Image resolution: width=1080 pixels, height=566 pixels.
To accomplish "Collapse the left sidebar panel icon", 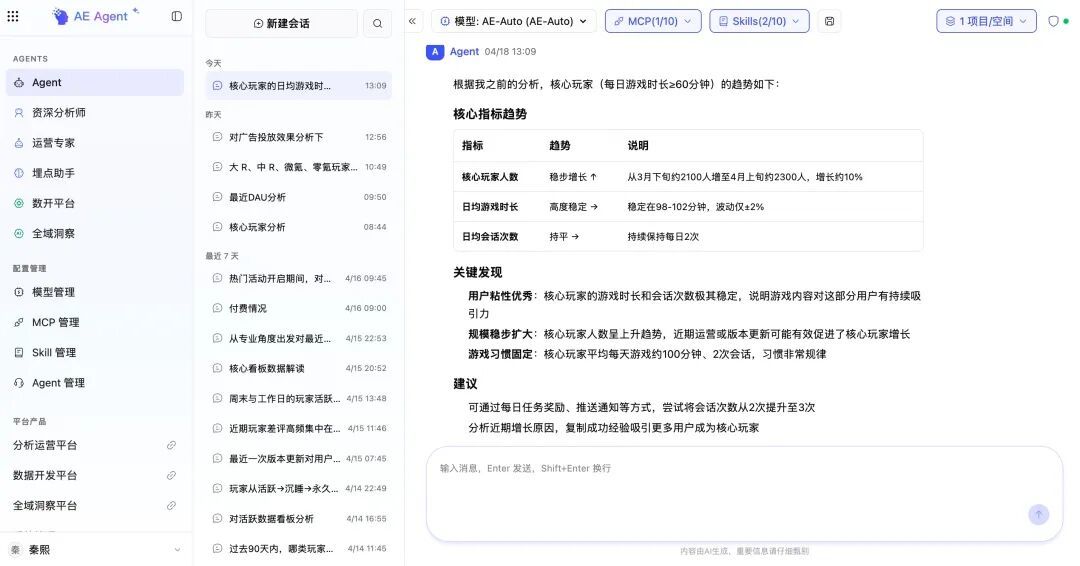I will coord(177,16).
